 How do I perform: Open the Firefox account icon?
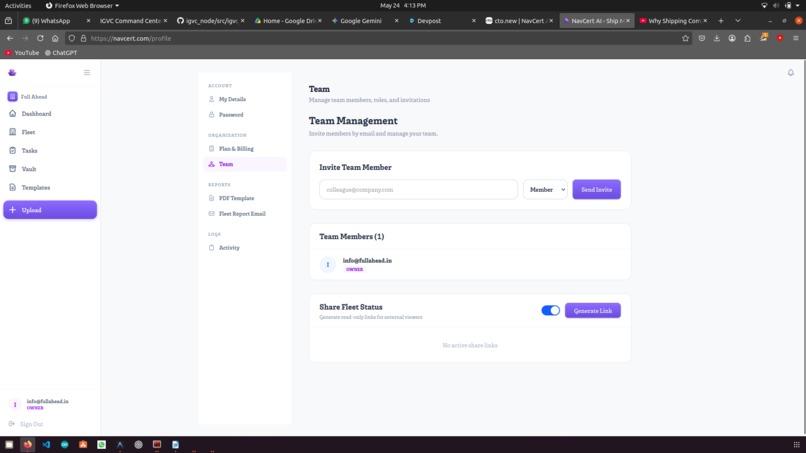tap(732, 38)
